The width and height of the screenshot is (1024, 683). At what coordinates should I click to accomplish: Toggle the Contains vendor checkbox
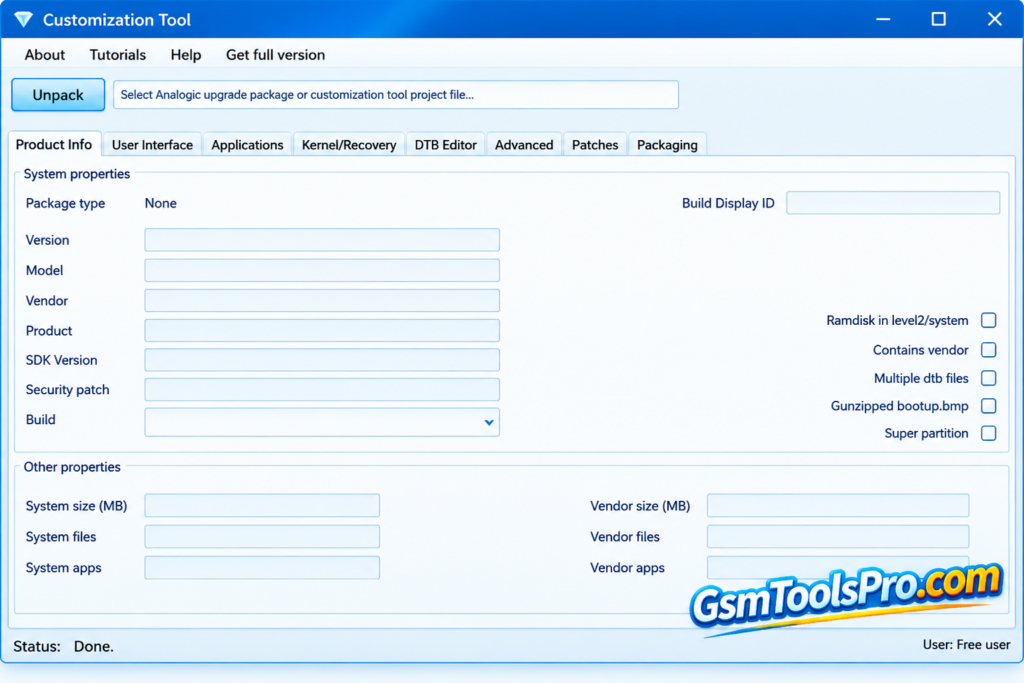[989, 350]
